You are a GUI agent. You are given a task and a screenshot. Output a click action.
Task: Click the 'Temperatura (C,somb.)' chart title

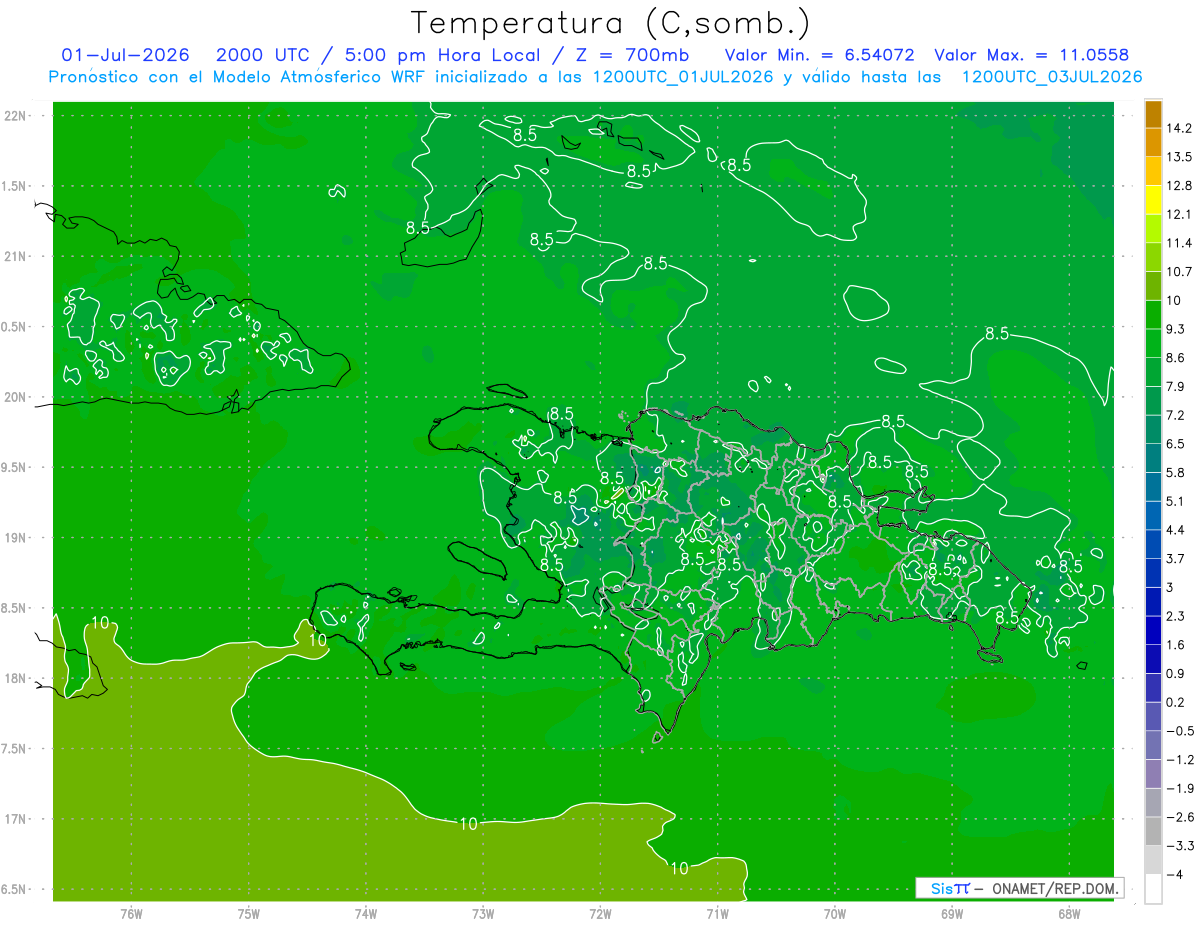611,22
